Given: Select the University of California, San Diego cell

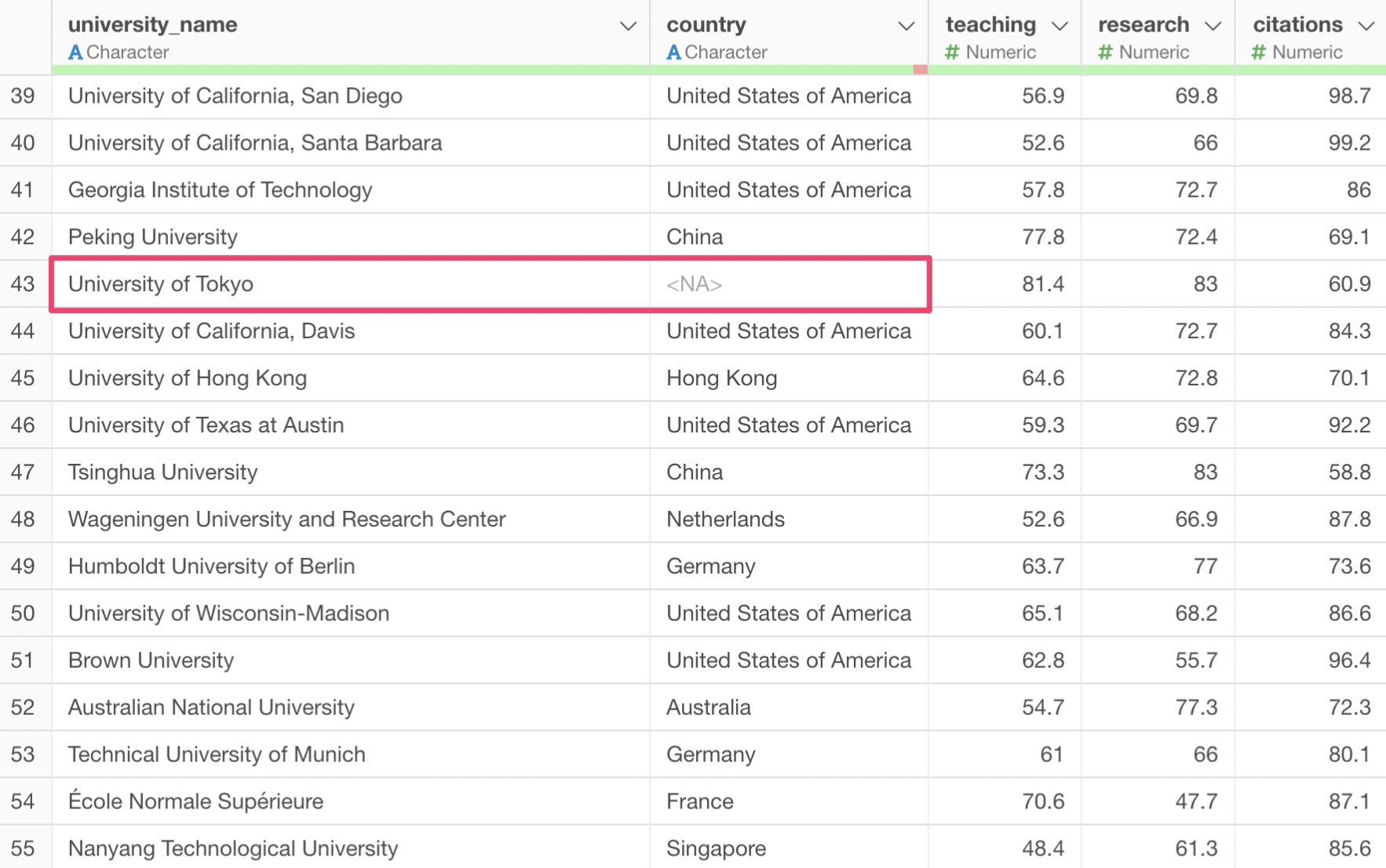Looking at the screenshot, I should pos(351,96).
